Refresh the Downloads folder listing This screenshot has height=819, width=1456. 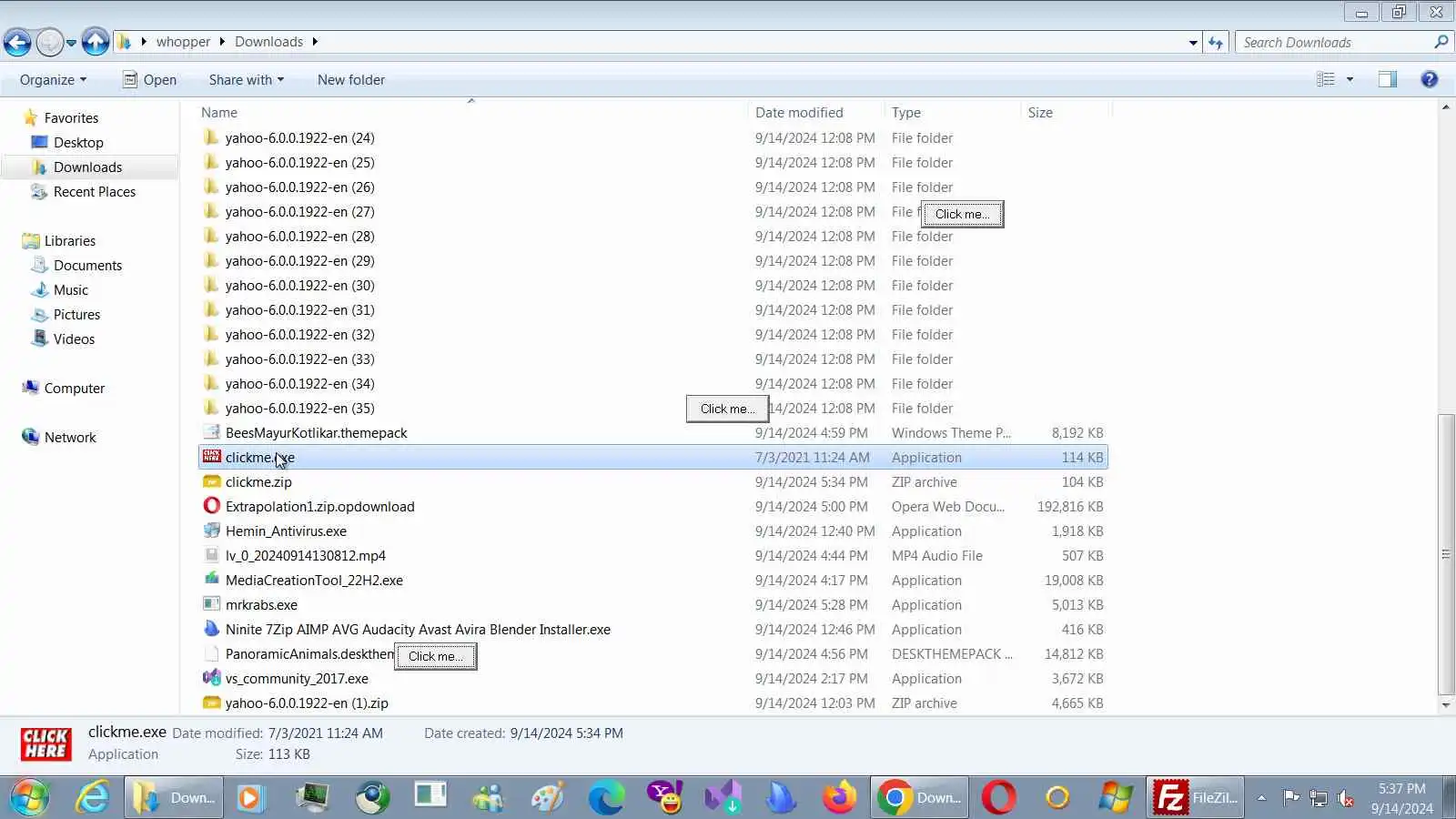pyautogui.click(x=1216, y=42)
